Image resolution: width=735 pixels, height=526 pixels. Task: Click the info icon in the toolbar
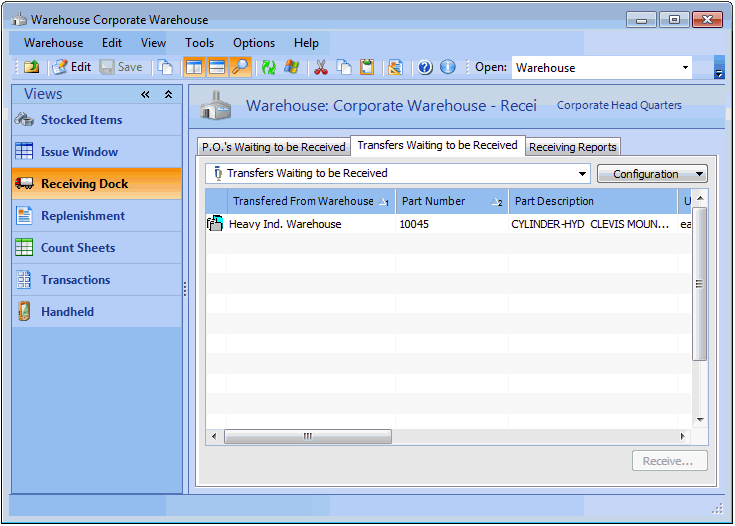pos(447,68)
